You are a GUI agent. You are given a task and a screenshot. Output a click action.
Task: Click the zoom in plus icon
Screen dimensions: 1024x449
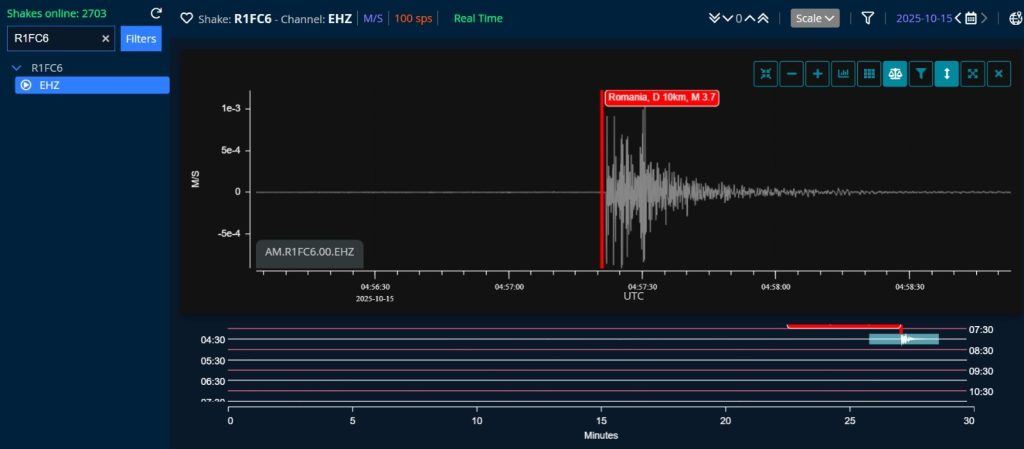817,73
